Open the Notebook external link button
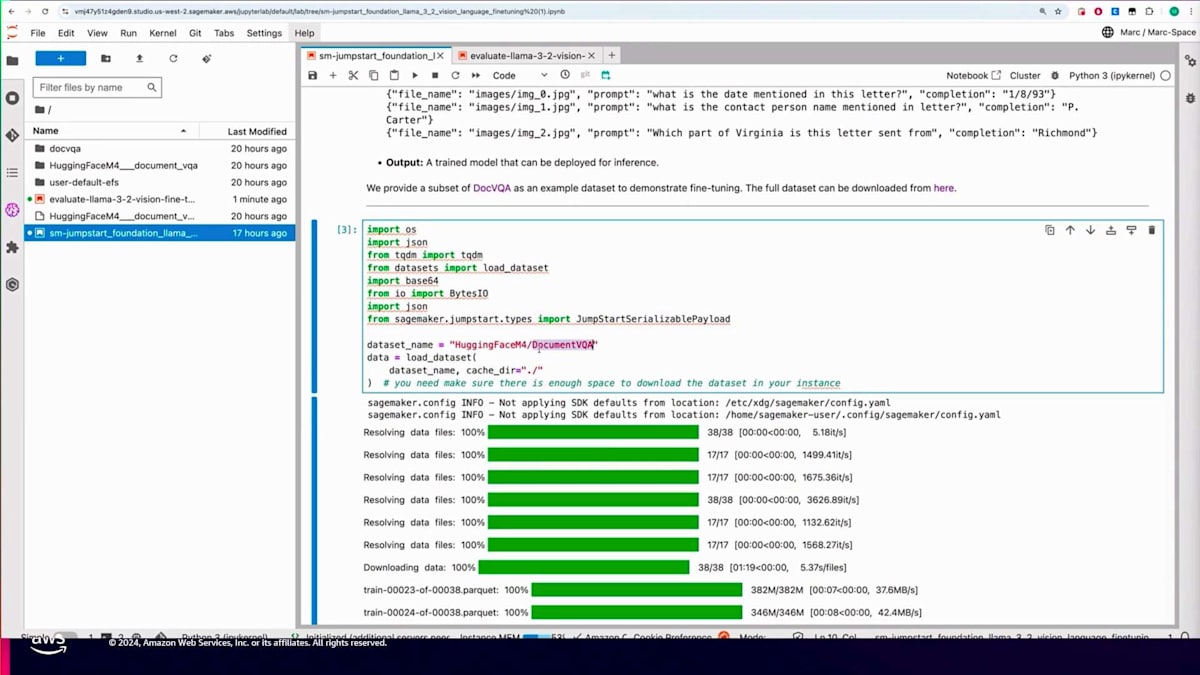 click(974, 75)
